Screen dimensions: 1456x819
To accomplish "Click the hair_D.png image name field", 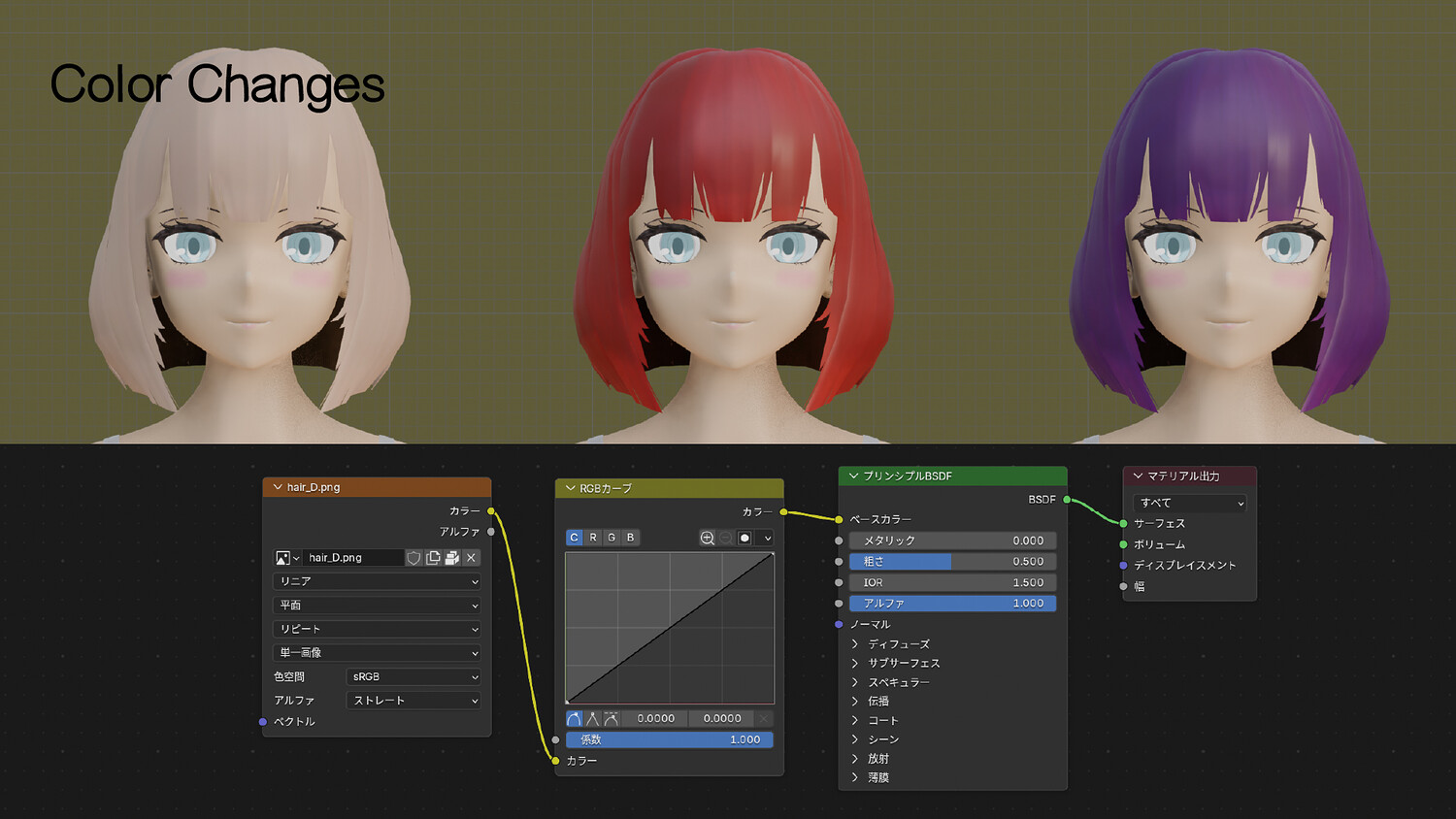I will 352,558.
